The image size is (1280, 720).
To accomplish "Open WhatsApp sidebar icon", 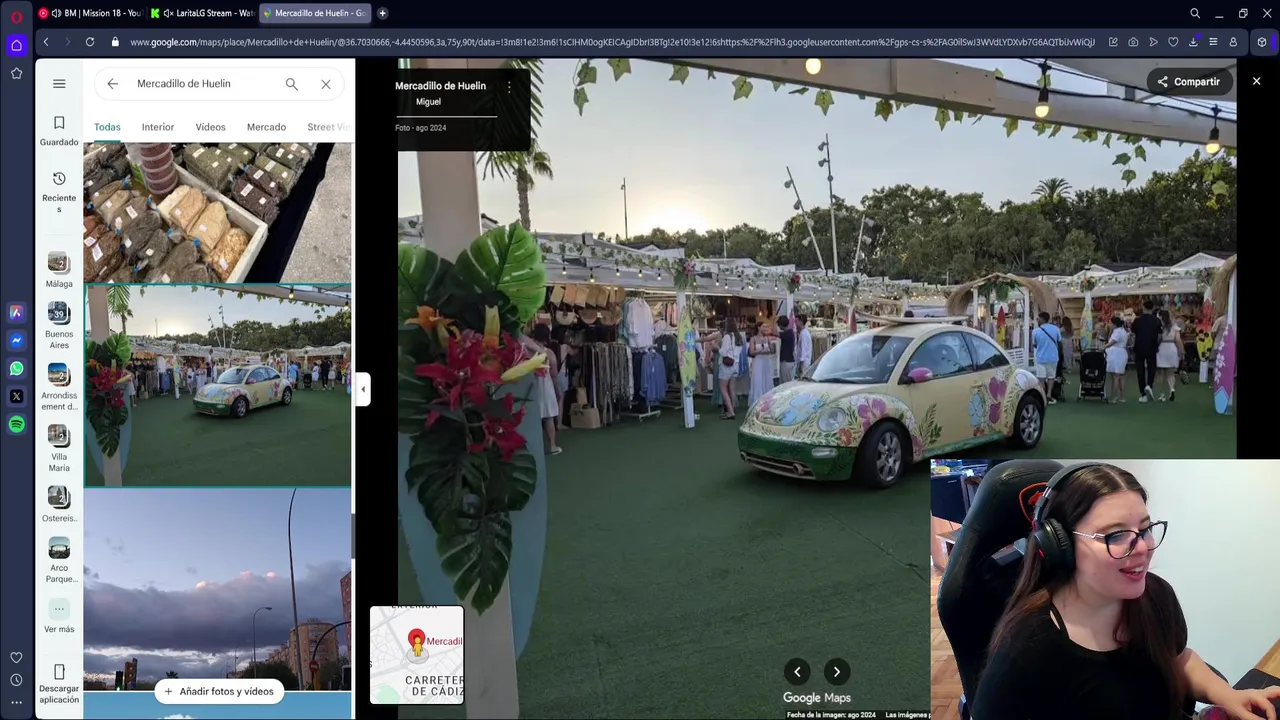I will point(16,369).
